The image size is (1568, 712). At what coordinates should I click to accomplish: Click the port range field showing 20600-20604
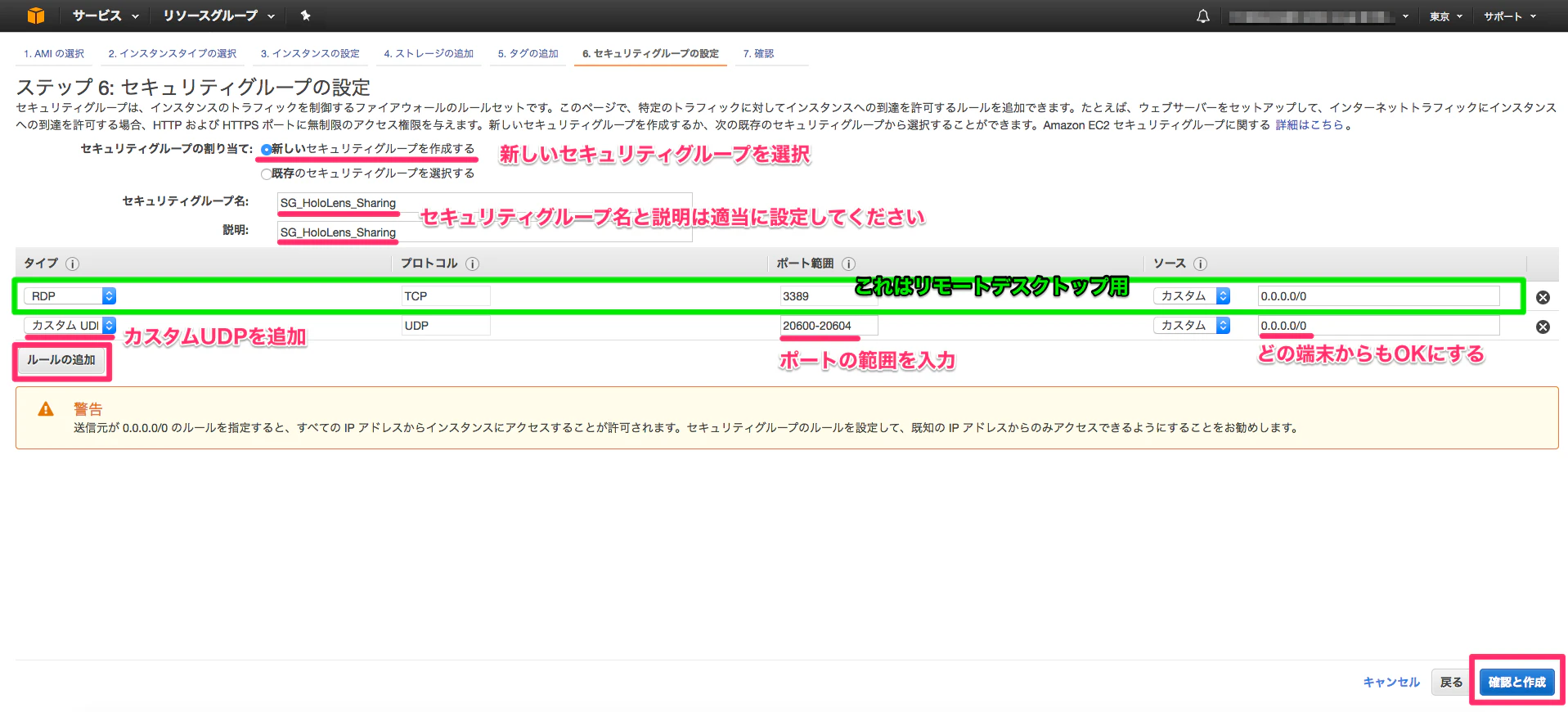(x=829, y=326)
